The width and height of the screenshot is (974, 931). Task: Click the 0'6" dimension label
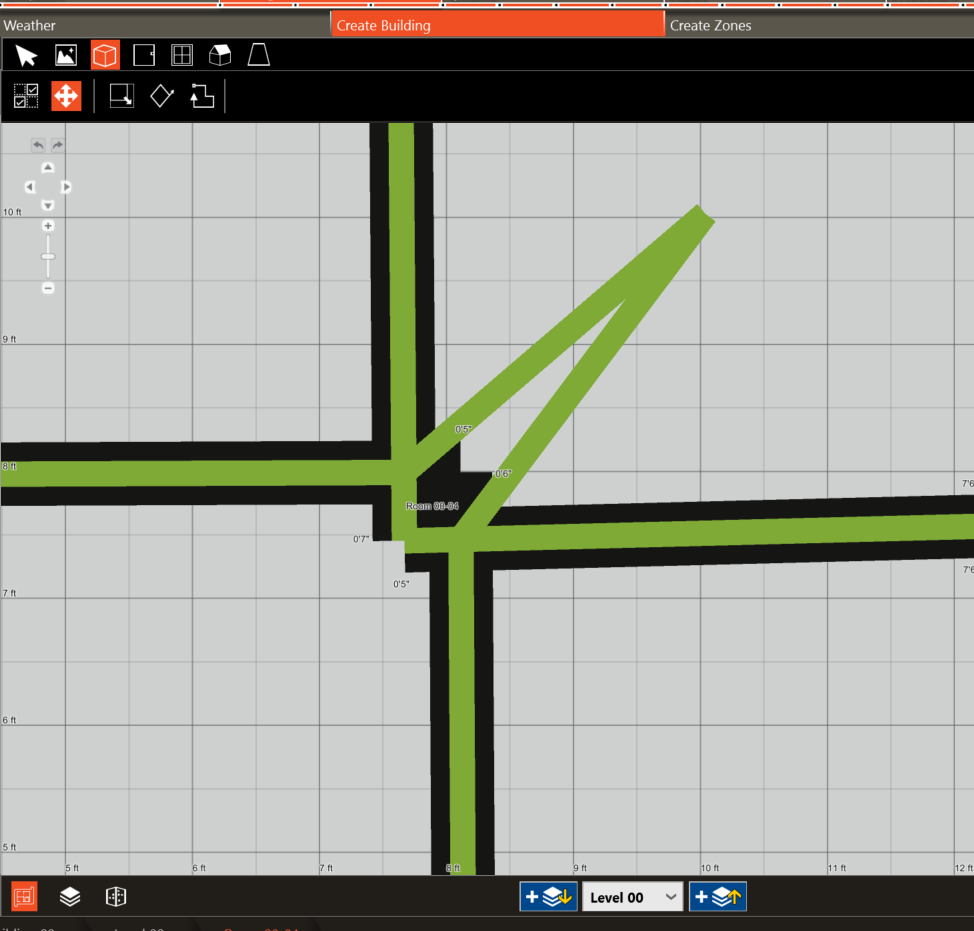tap(503, 474)
